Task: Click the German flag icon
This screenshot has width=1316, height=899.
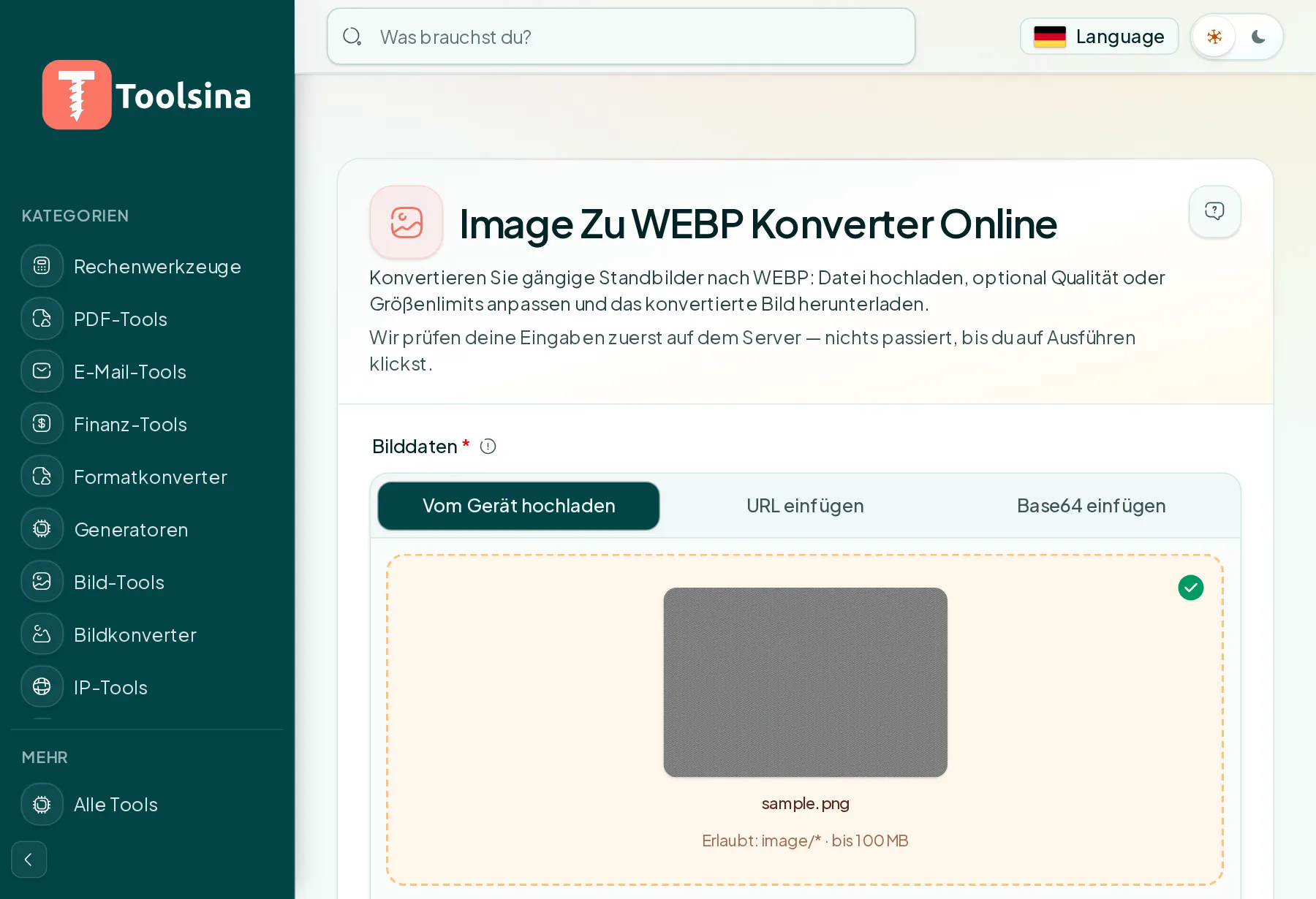Action: 1050,37
